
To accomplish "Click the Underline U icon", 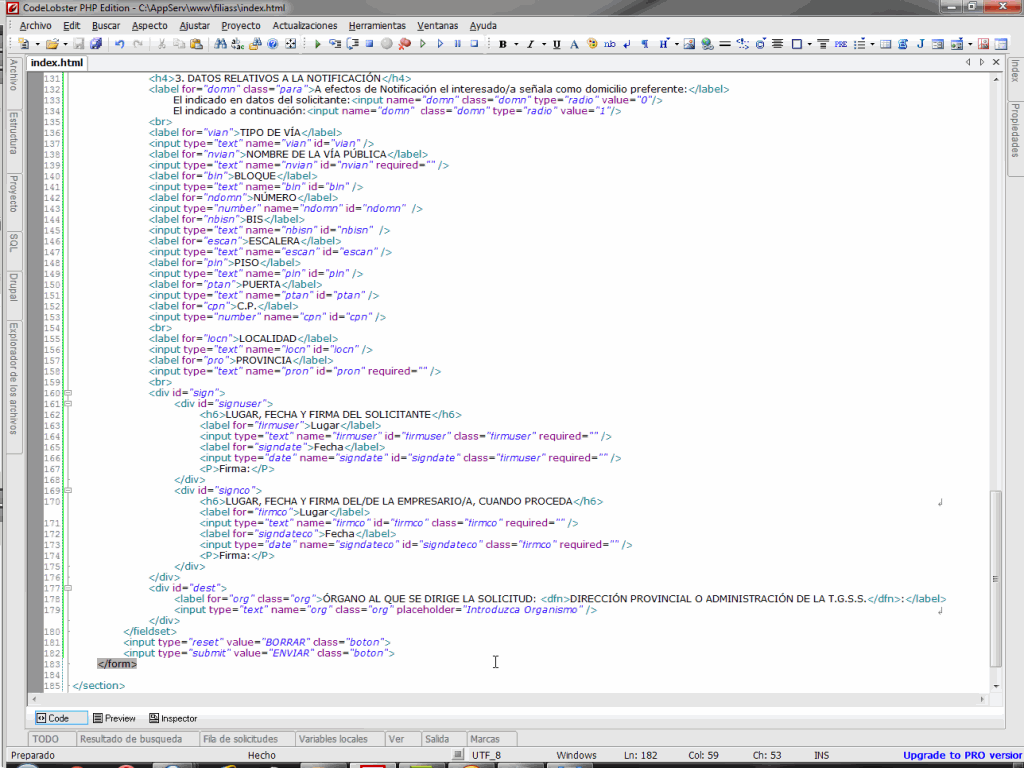I will (557, 44).
